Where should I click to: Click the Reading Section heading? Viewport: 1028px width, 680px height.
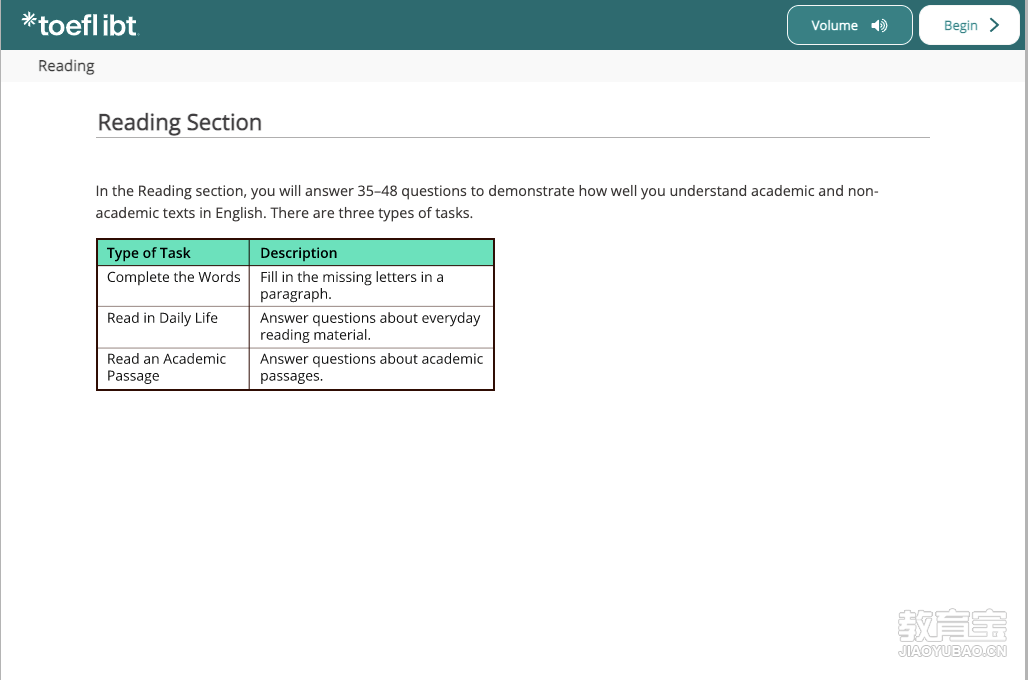pos(180,123)
